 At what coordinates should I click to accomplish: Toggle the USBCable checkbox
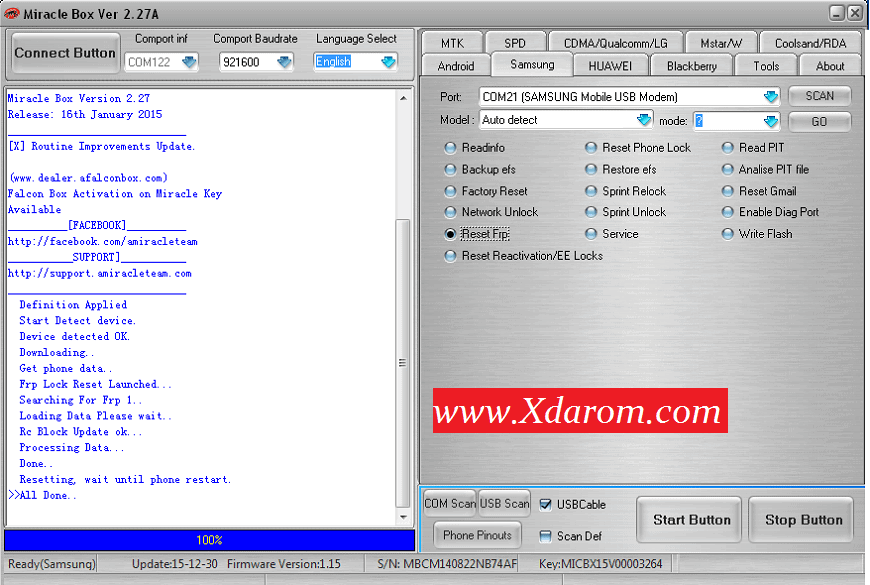[545, 505]
